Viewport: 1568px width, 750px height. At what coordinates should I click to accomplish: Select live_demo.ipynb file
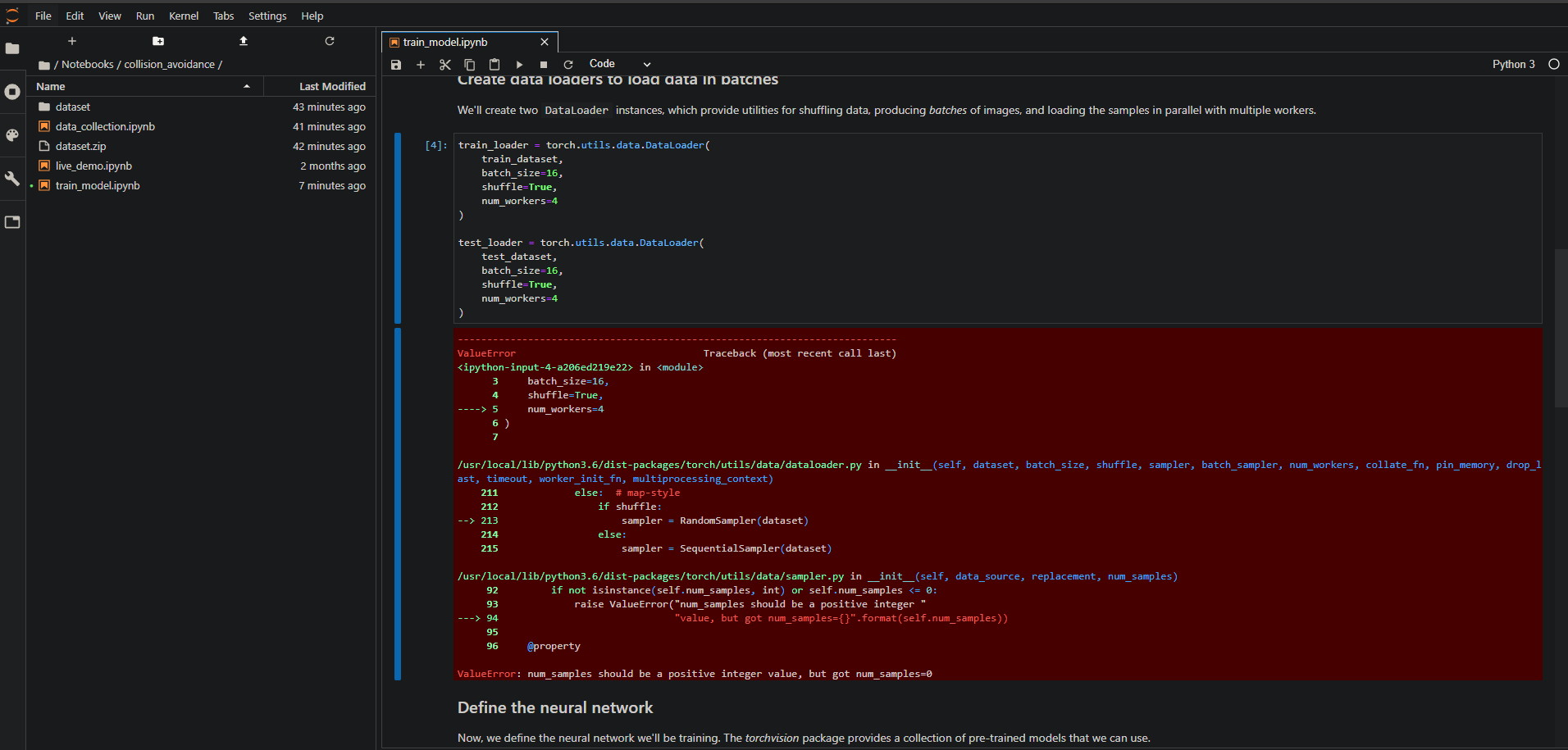(x=202, y=166)
